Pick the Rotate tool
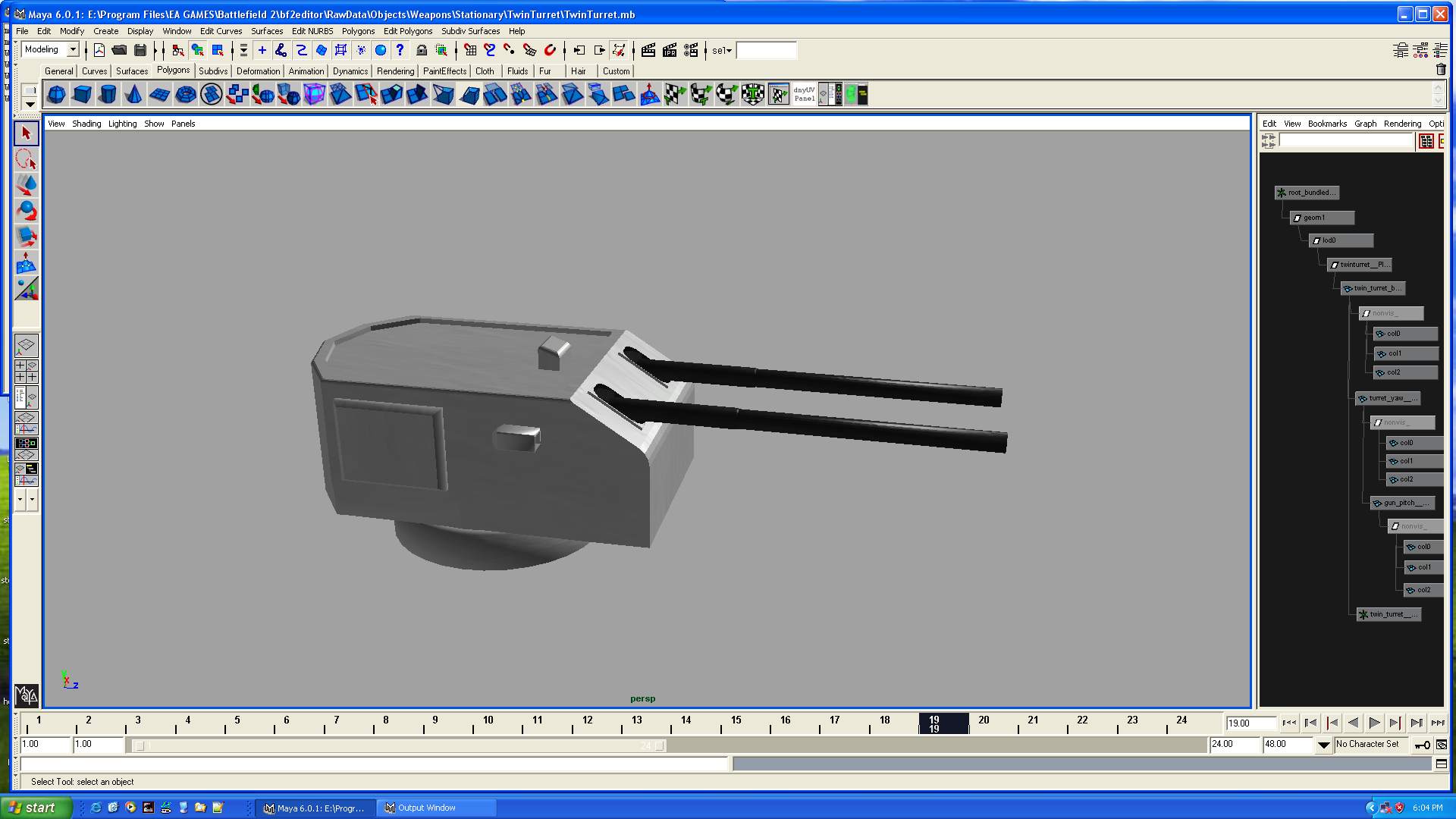Screen dimensions: 1456x819 [27, 211]
